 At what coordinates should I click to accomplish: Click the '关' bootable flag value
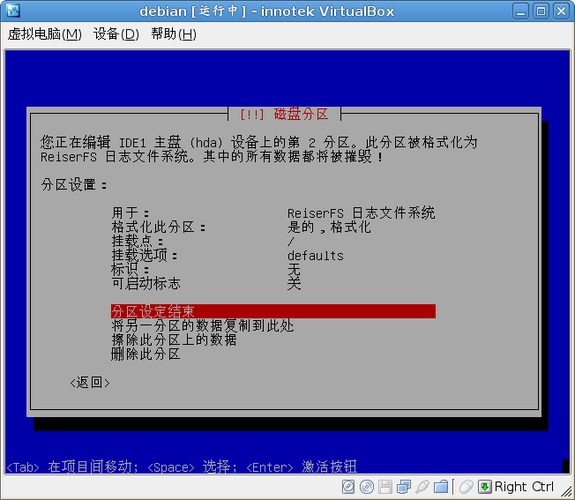(x=294, y=284)
